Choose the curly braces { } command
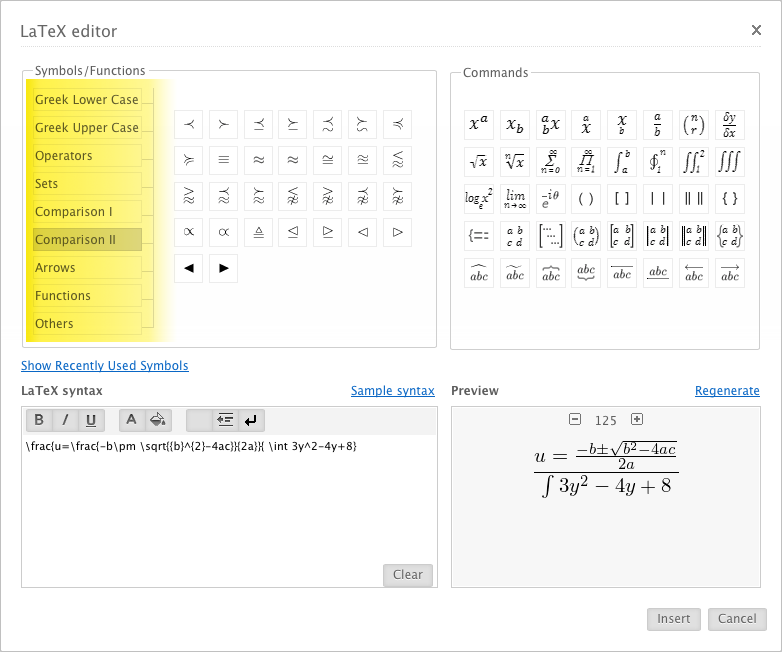 [730, 198]
